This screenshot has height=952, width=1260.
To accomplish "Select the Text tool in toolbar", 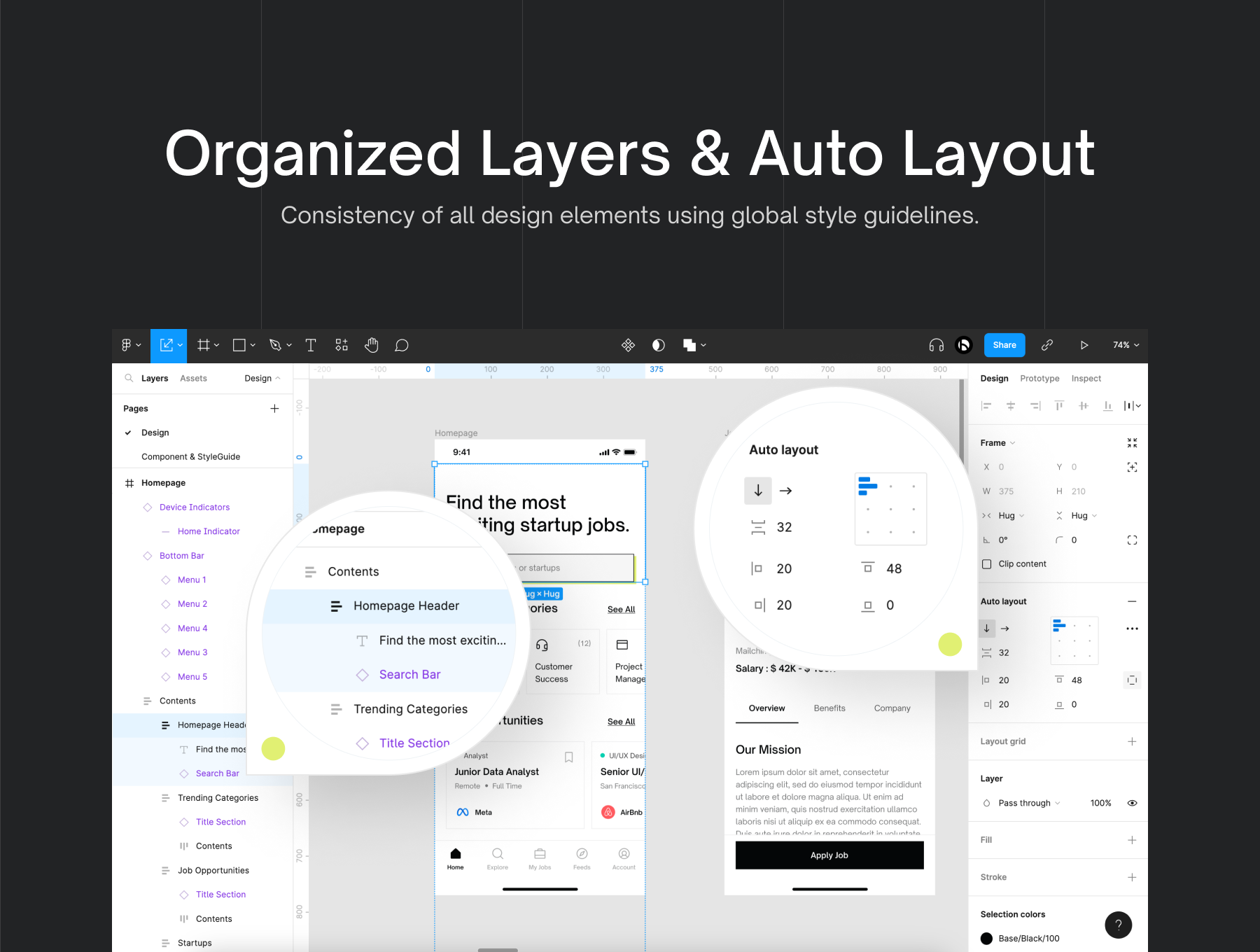I will click(311, 345).
